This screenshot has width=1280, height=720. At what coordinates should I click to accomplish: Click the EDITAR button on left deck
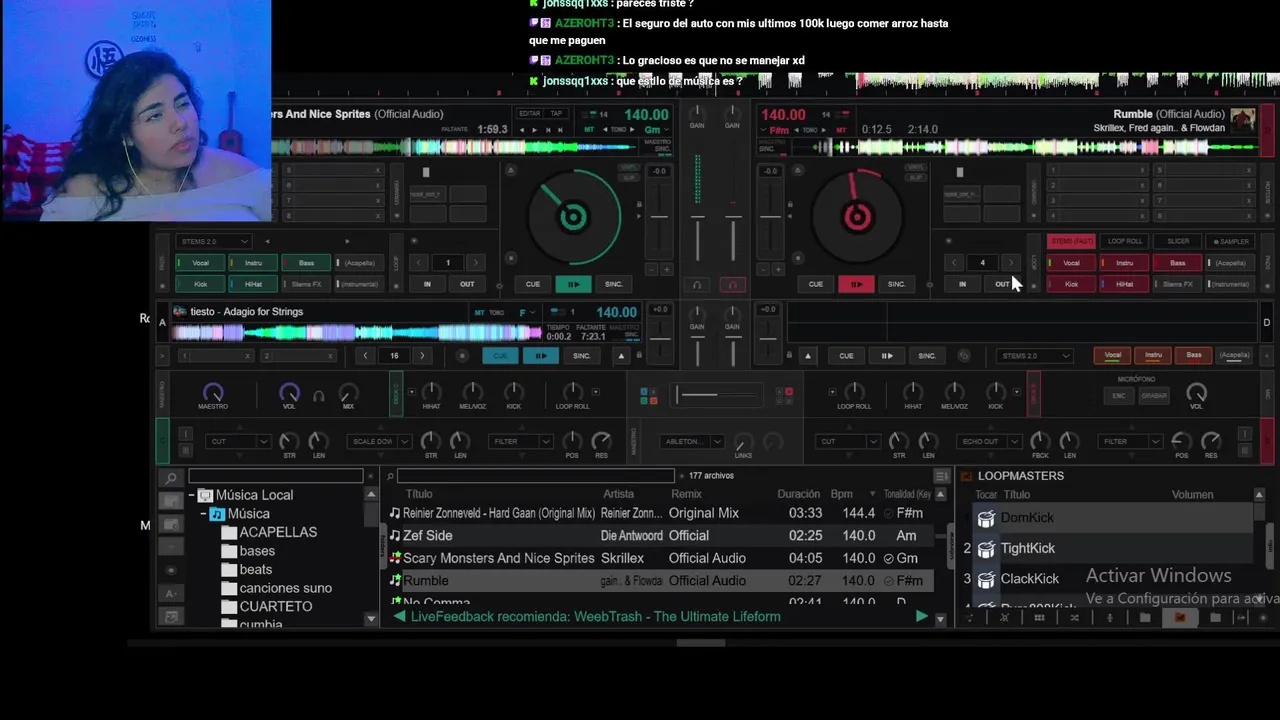529,113
